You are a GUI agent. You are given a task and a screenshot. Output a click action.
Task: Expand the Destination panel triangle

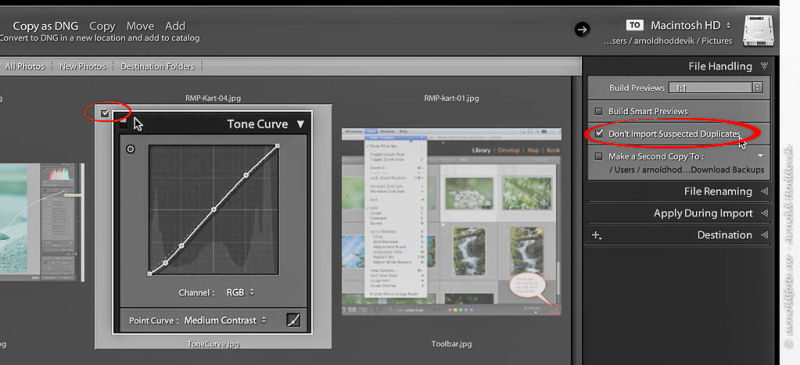coord(764,235)
